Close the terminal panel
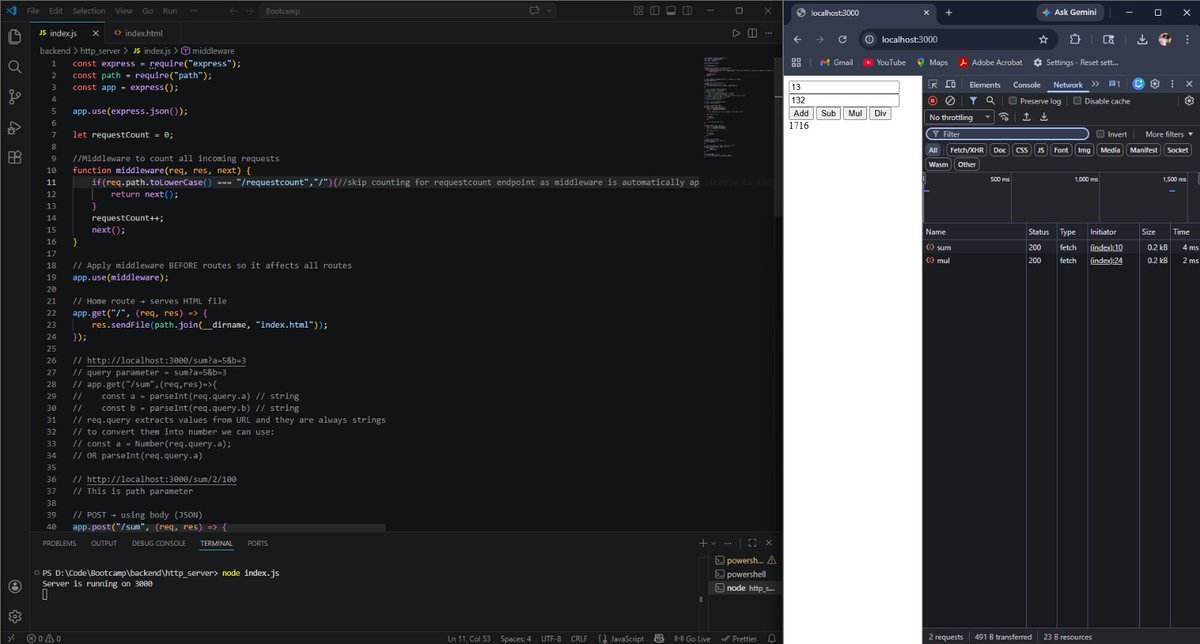 [770, 543]
